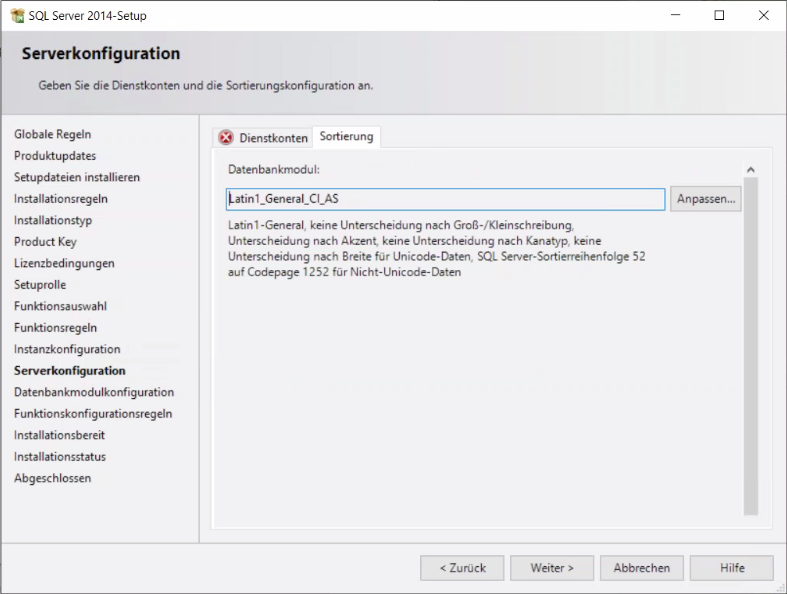The width and height of the screenshot is (787, 594).
Task: Select Globale Regeln step in sidebar
Action: pyautogui.click(x=53, y=134)
